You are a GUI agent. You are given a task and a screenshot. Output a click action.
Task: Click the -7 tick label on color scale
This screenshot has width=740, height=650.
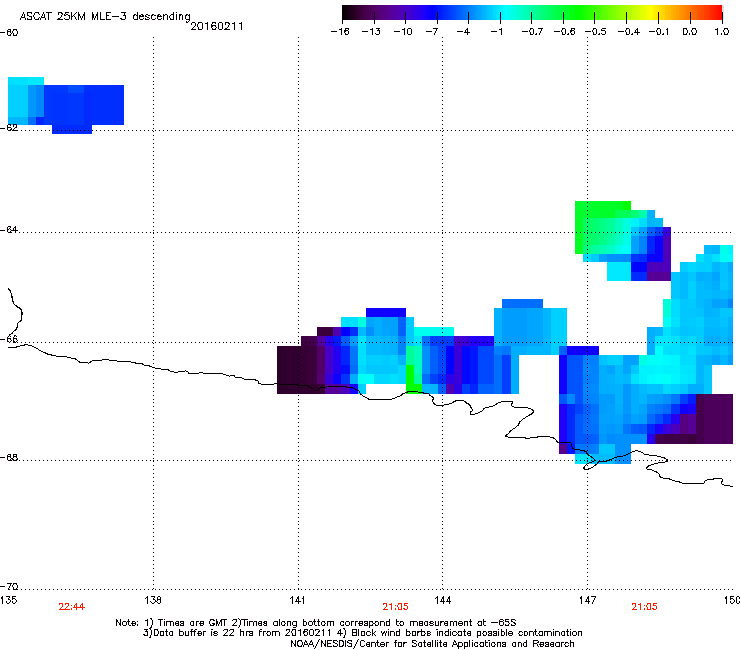click(432, 32)
